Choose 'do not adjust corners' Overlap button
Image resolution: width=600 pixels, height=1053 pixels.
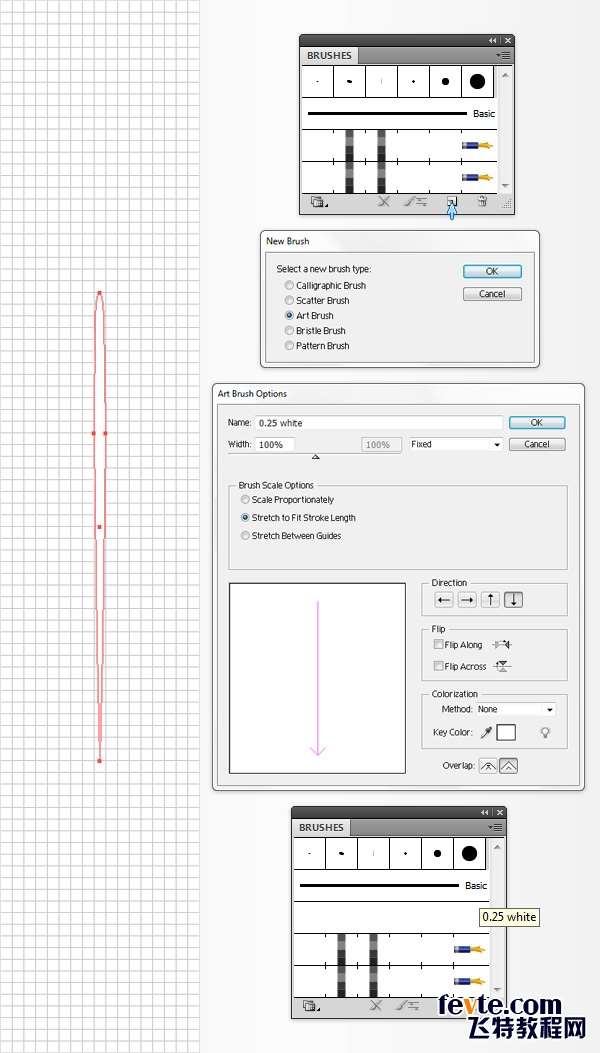click(x=488, y=765)
